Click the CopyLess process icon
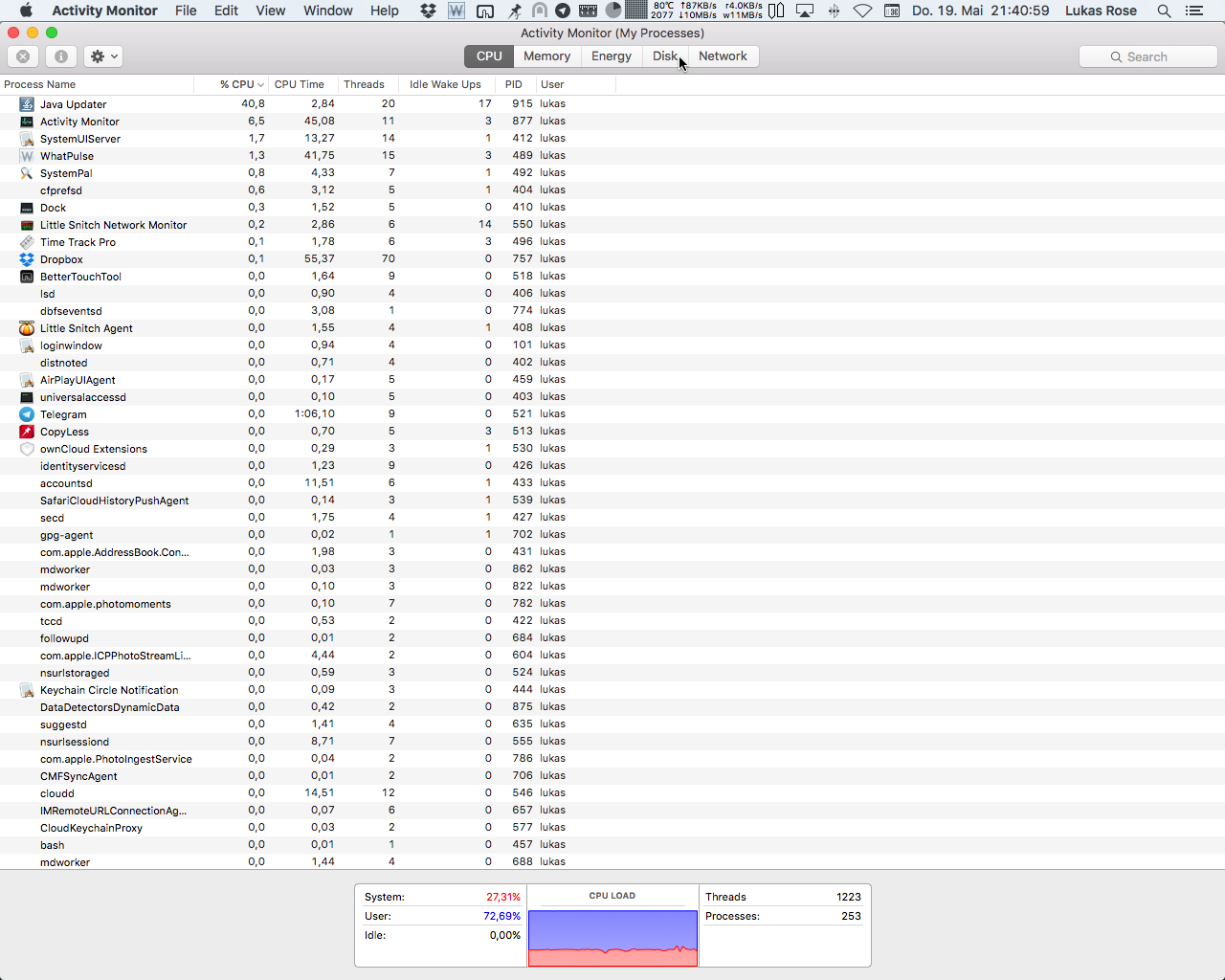1225x980 pixels. coord(27,432)
